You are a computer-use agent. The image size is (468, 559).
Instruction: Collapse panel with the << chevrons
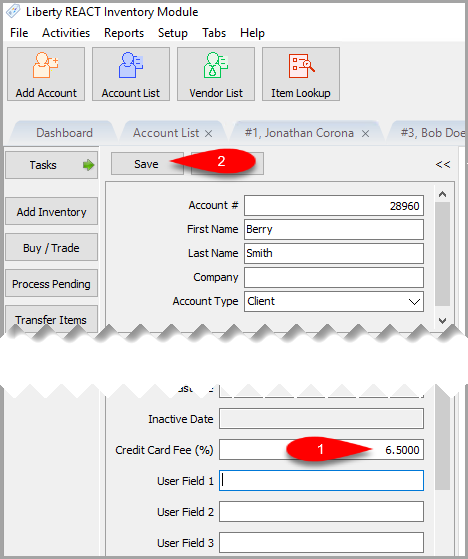(x=443, y=164)
